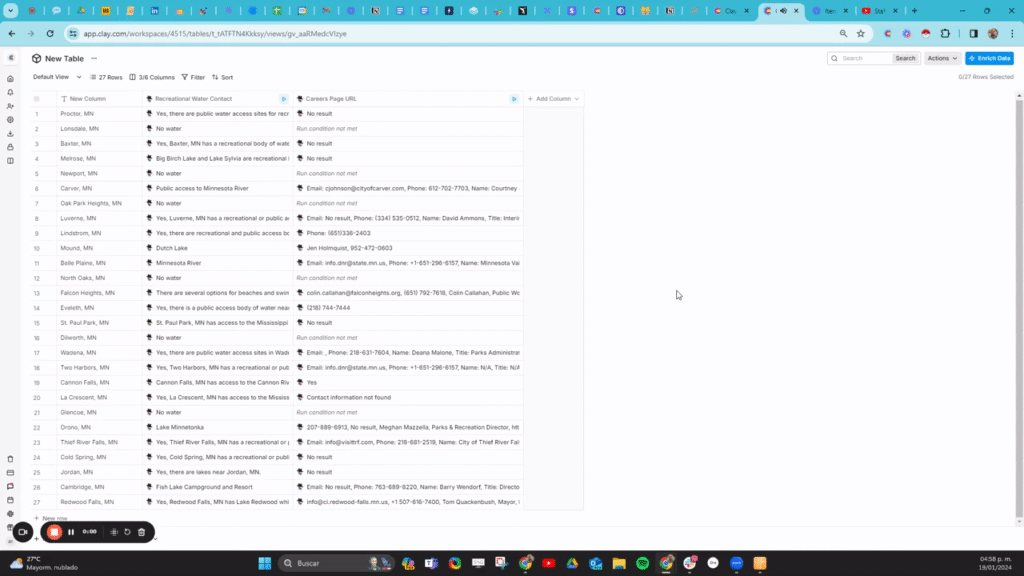
Task: Open the home icon in left sidebar
Action: (x=10, y=78)
